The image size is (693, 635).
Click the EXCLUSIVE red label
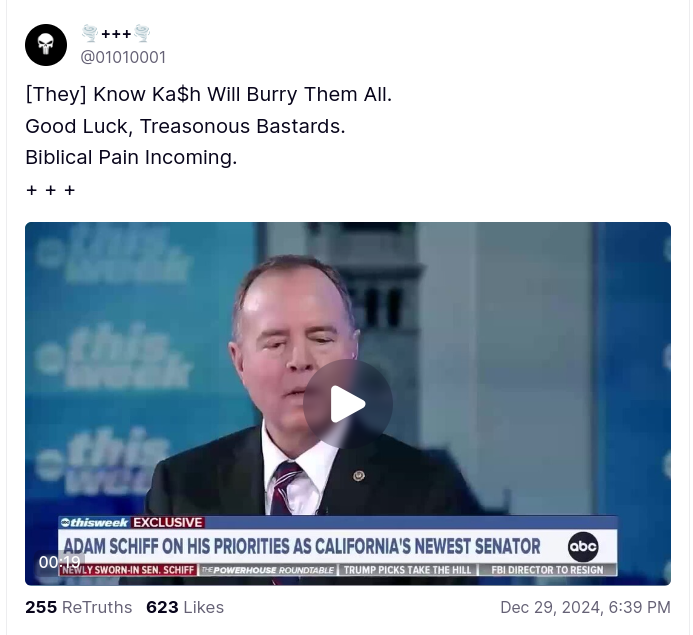coord(168,523)
